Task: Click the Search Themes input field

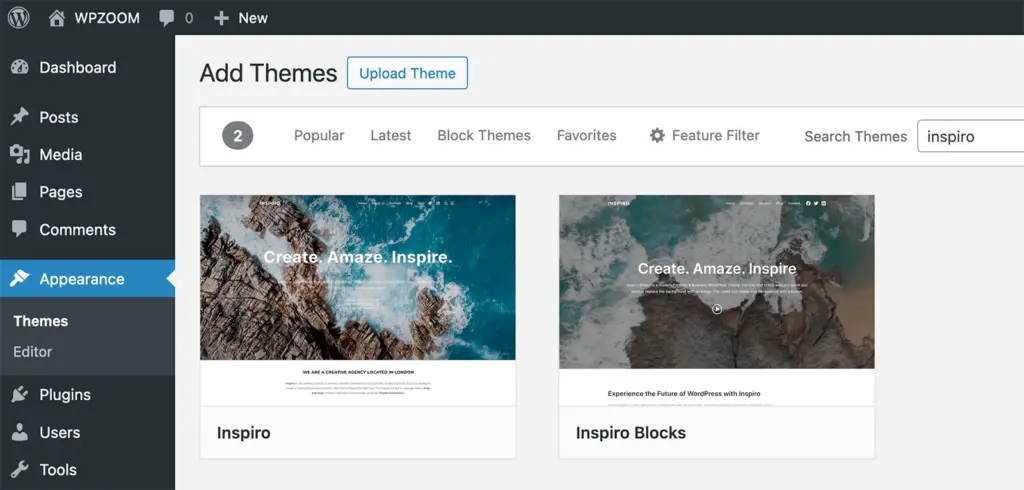Action: (970, 137)
